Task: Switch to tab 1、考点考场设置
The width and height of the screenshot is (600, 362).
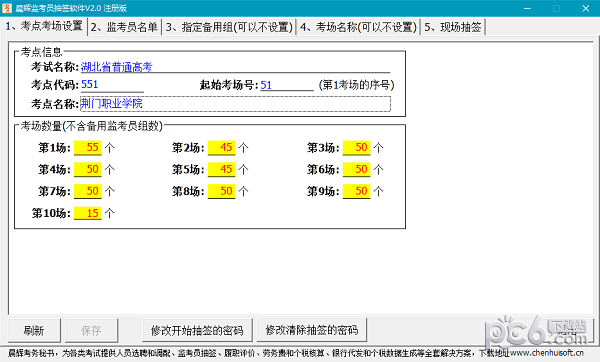Action: 44,26
